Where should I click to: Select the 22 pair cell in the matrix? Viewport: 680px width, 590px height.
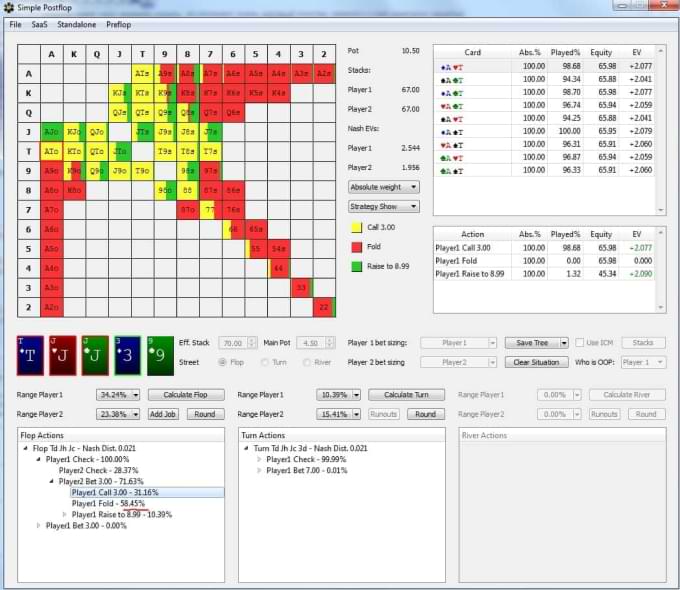(x=324, y=306)
